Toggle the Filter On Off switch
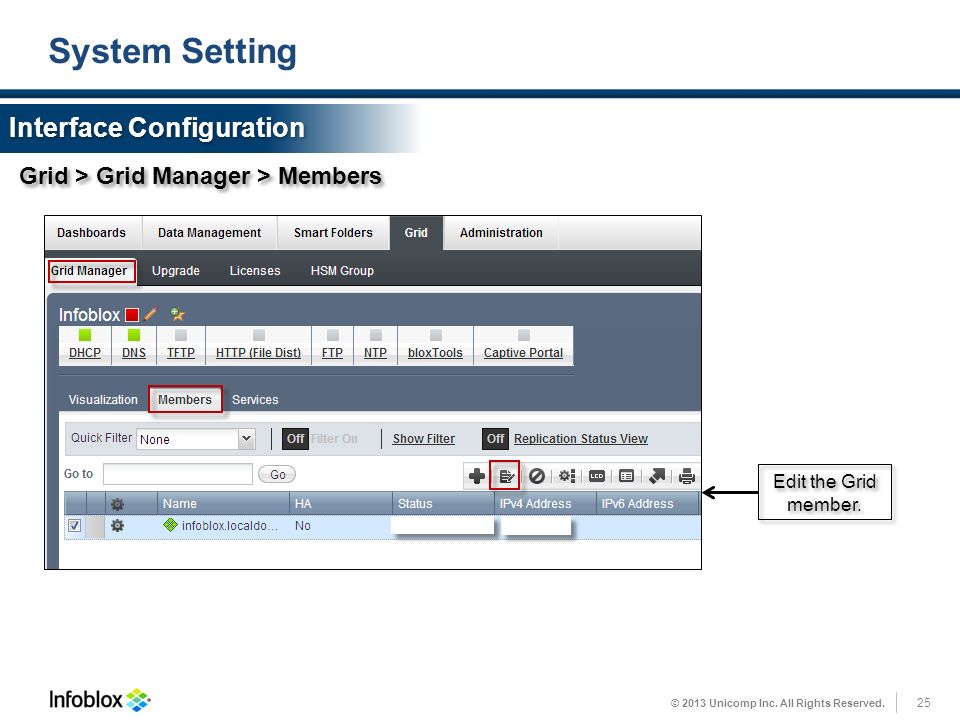 [x=295, y=438]
